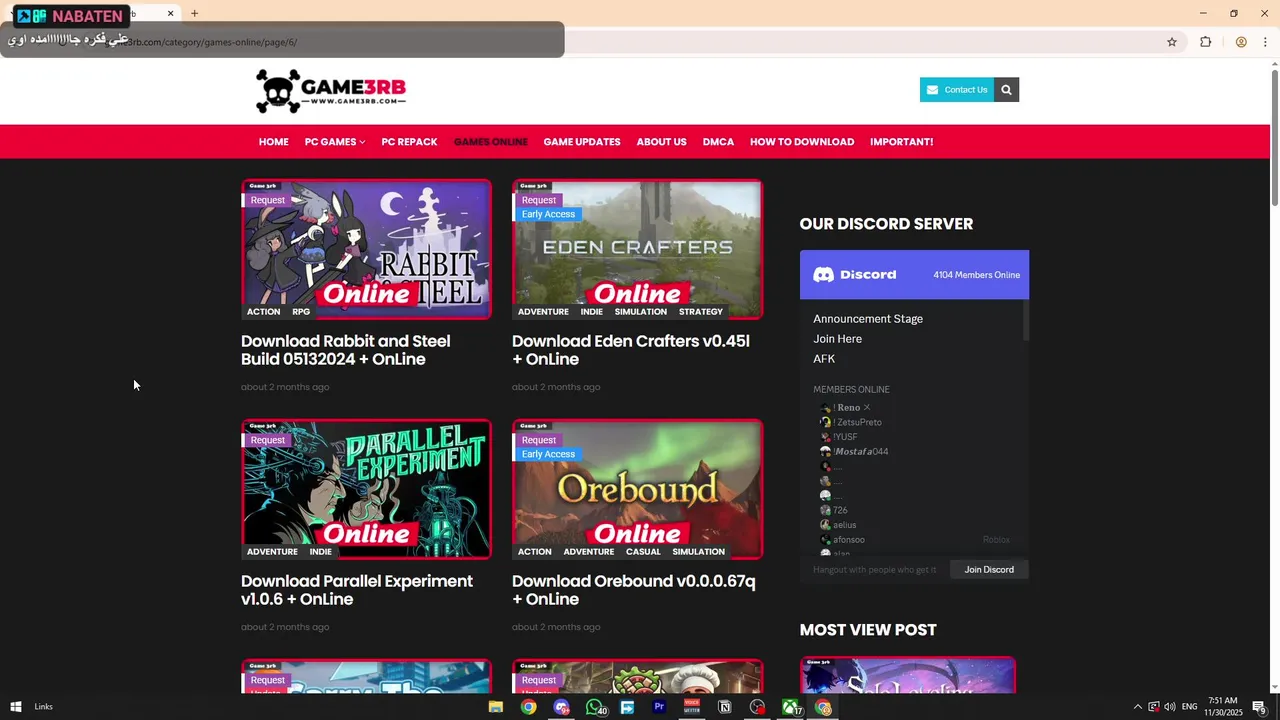Click the Discord widget inner scrollbar
Screen dimensions: 1280x720
coord(1025,322)
